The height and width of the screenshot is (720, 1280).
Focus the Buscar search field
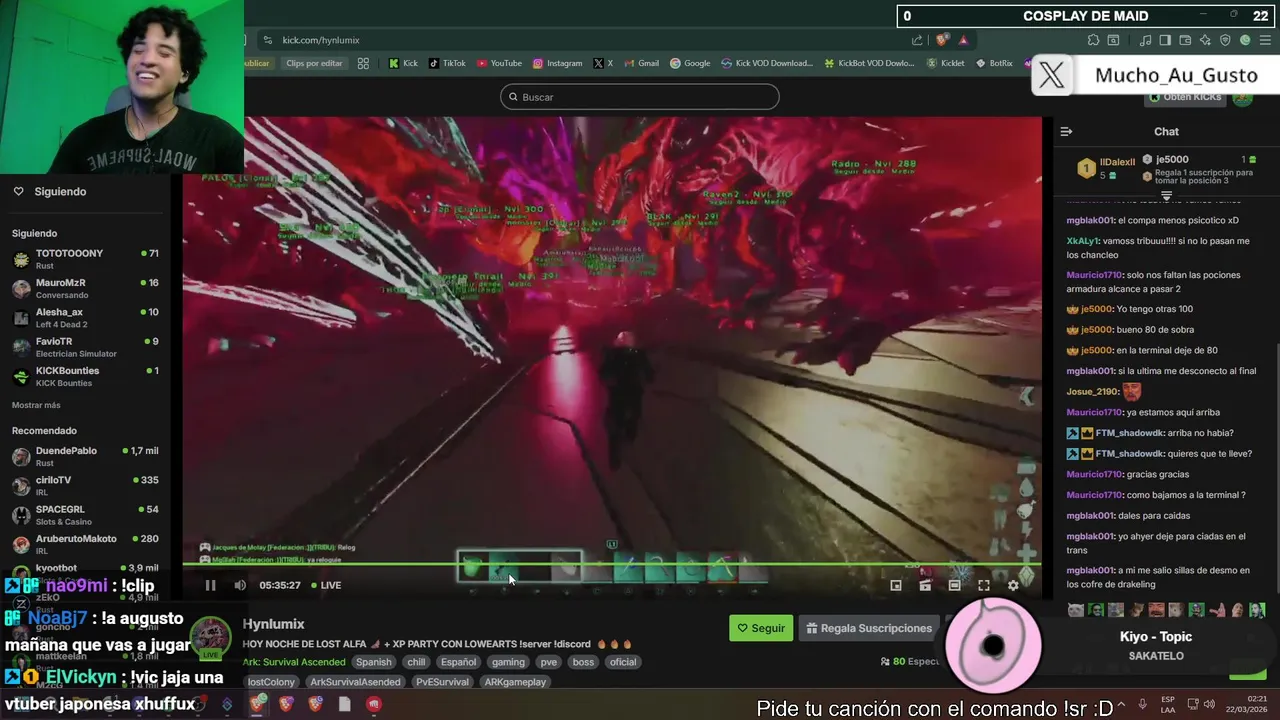640,97
